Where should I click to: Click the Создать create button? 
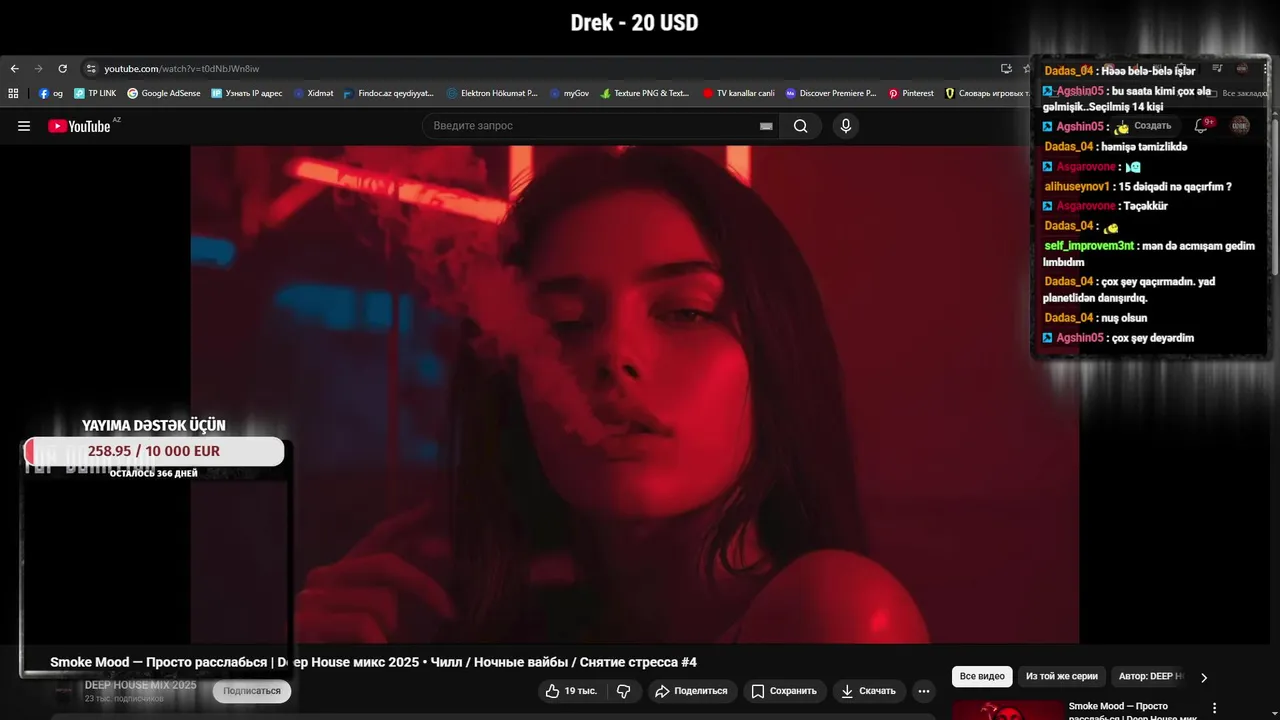[x=1144, y=126]
